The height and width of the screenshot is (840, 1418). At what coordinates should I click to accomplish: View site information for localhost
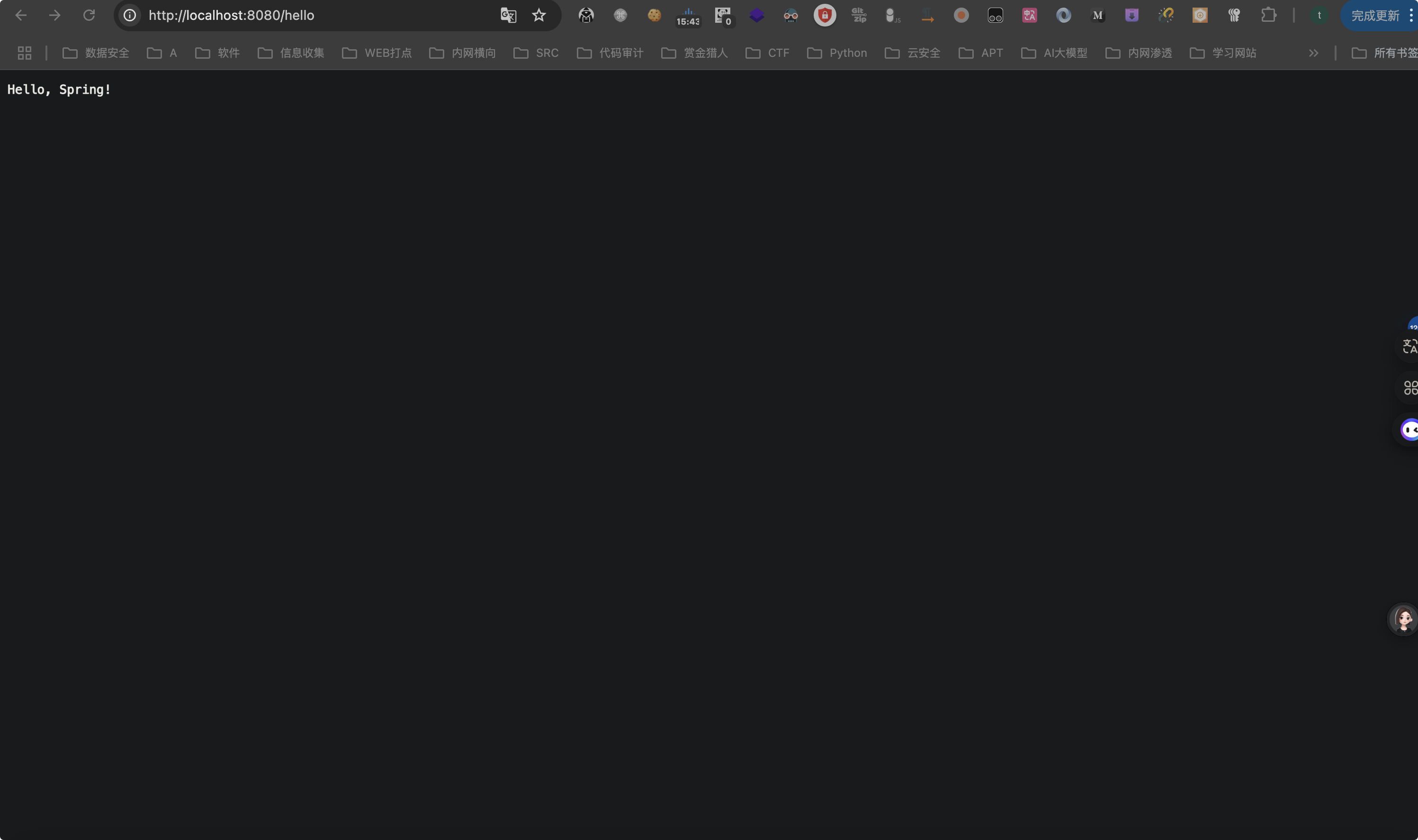pyautogui.click(x=130, y=15)
